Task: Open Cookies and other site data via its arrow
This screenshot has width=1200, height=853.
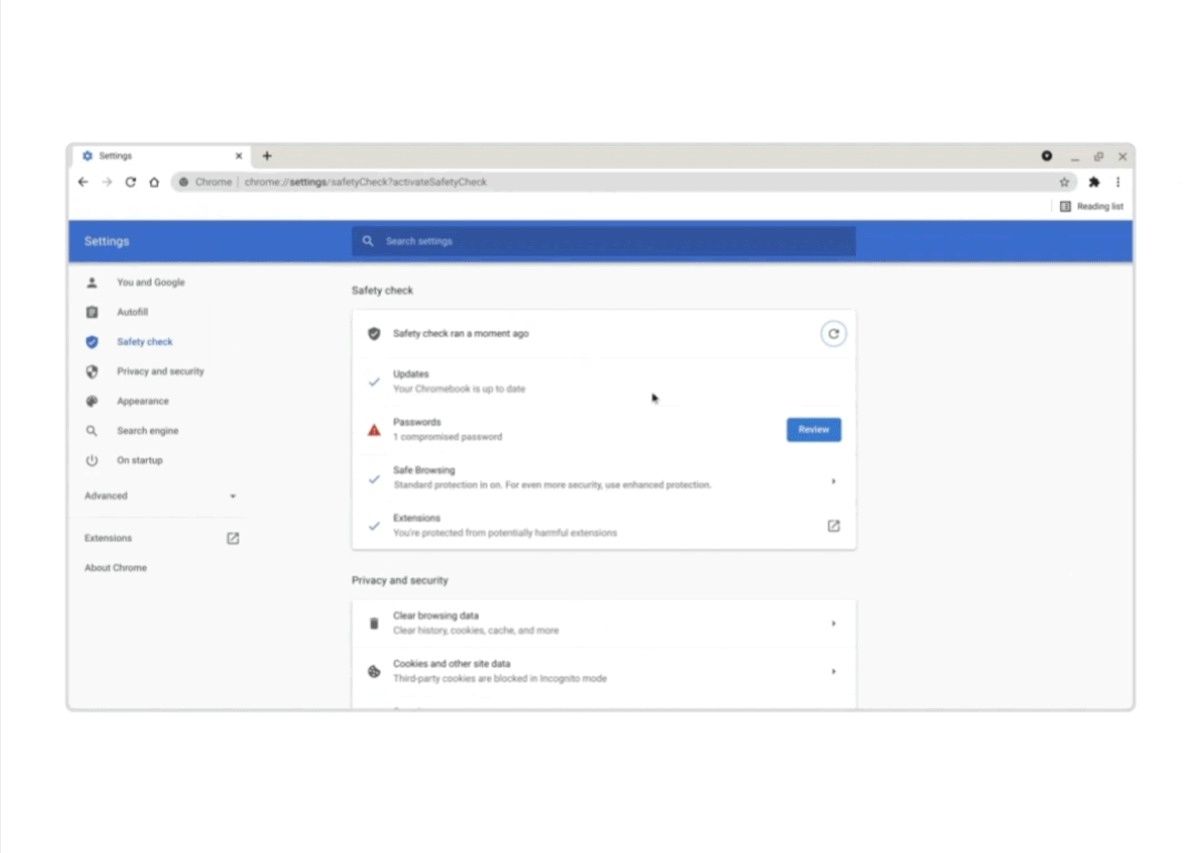Action: tap(833, 671)
